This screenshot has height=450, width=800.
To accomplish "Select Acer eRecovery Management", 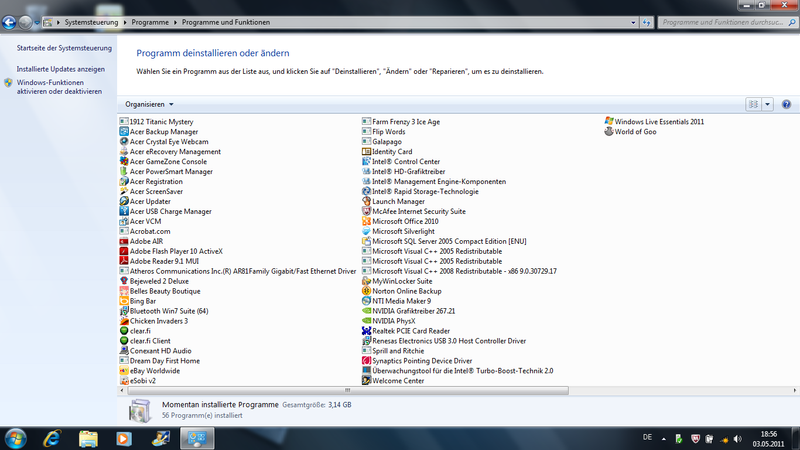I will 170,152.
